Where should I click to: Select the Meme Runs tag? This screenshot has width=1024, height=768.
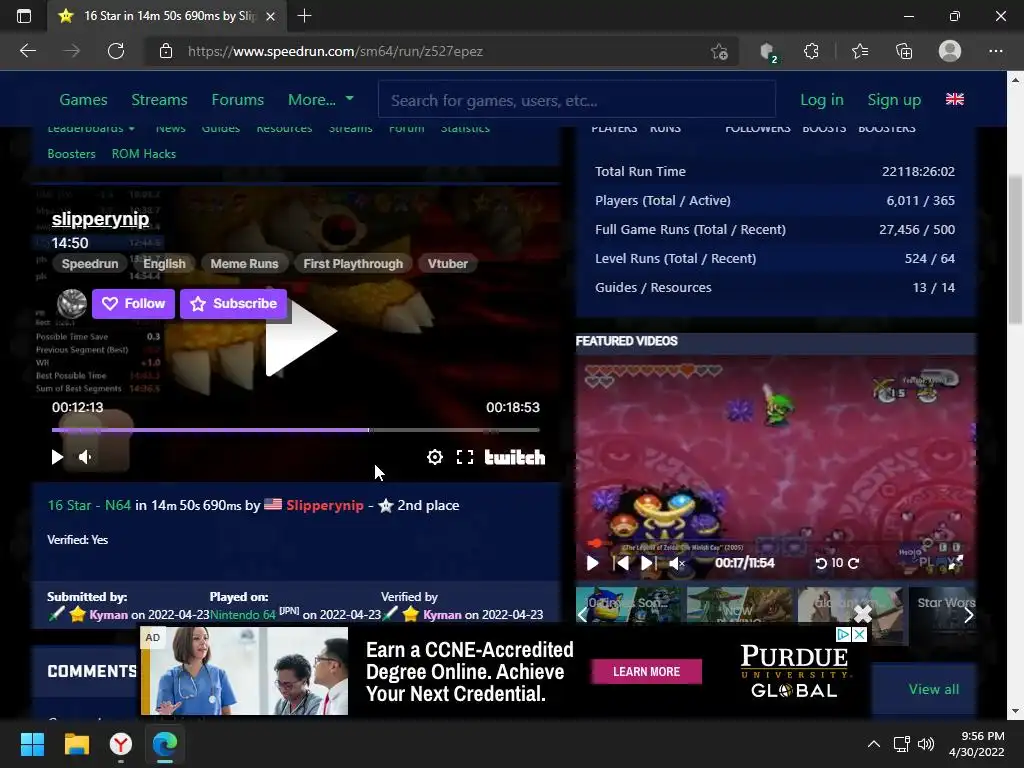click(244, 264)
